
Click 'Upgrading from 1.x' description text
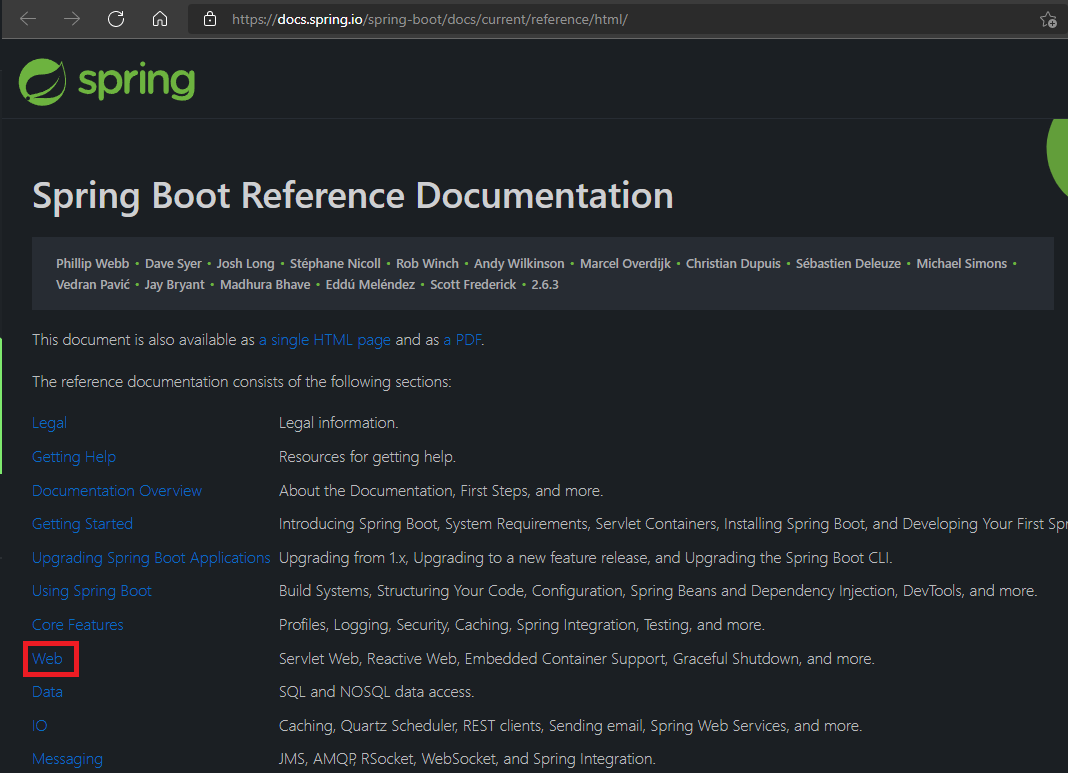point(586,558)
